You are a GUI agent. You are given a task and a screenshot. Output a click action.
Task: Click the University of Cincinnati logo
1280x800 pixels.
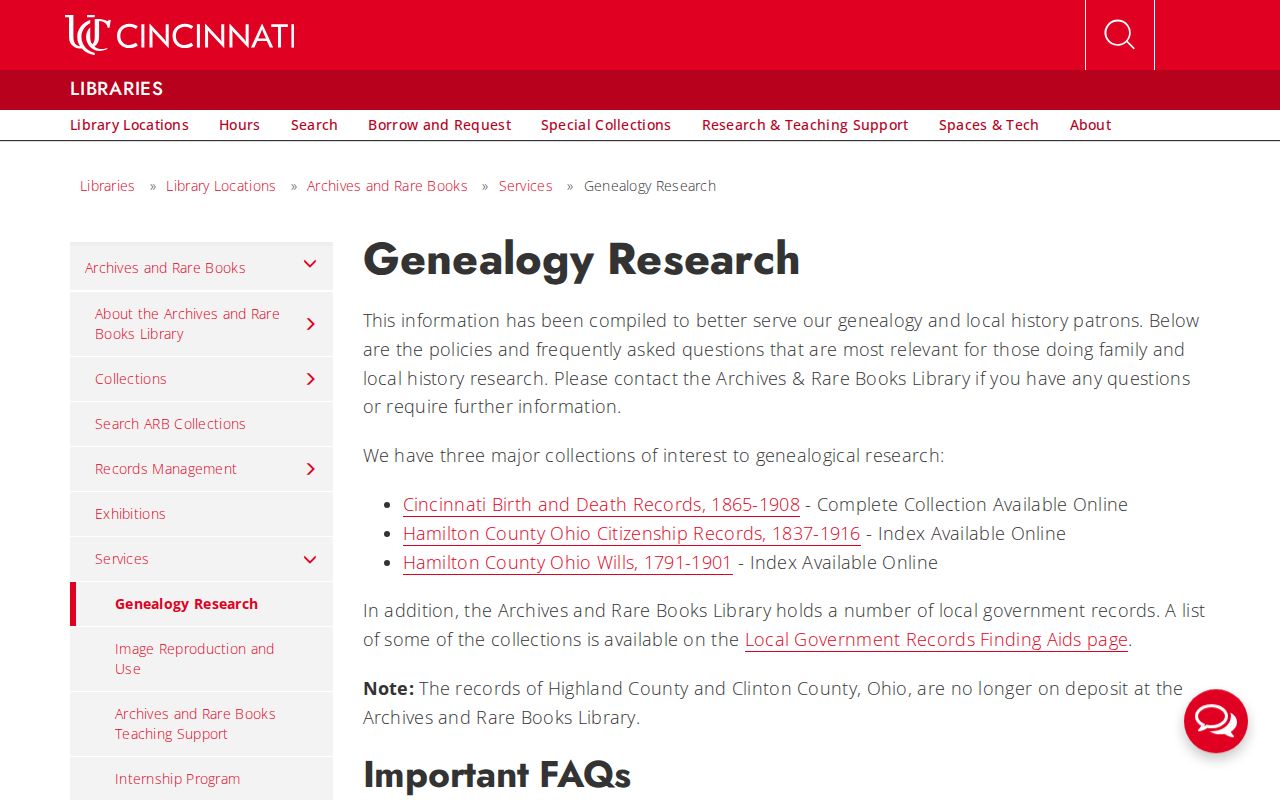click(180, 35)
